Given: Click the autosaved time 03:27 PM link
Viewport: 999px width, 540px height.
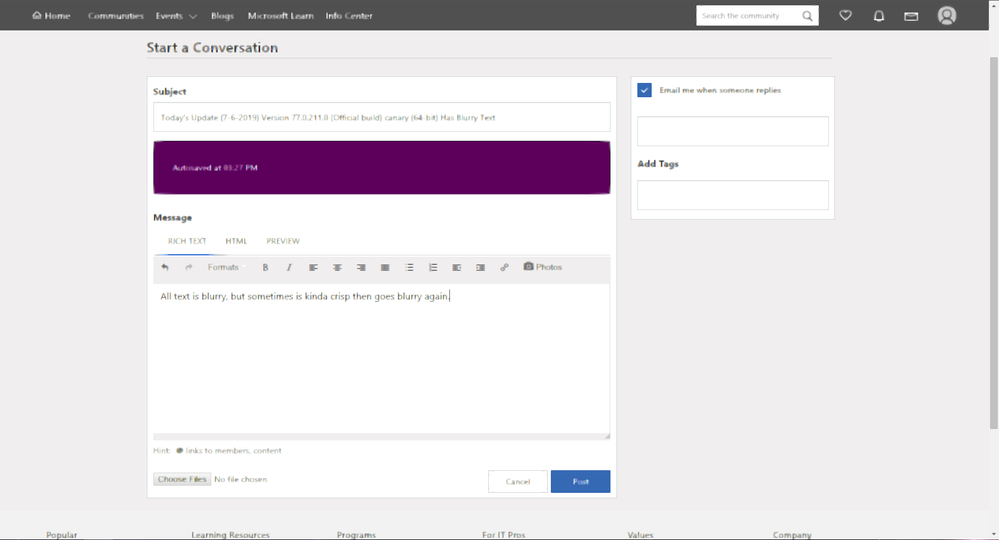Looking at the screenshot, I should pyautogui.click(x=240, y=168).
